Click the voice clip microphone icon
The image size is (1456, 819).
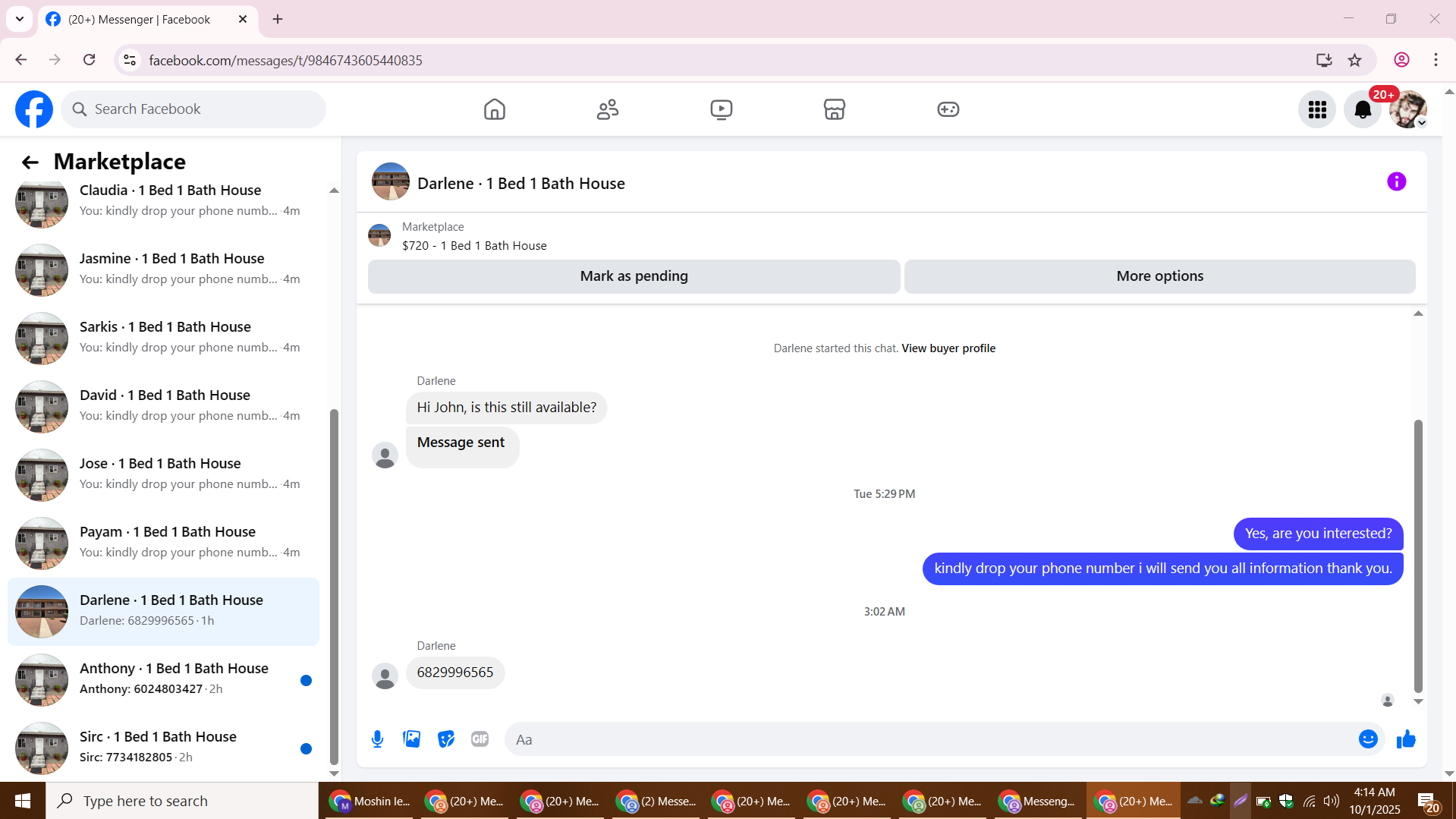pos(377,739)
